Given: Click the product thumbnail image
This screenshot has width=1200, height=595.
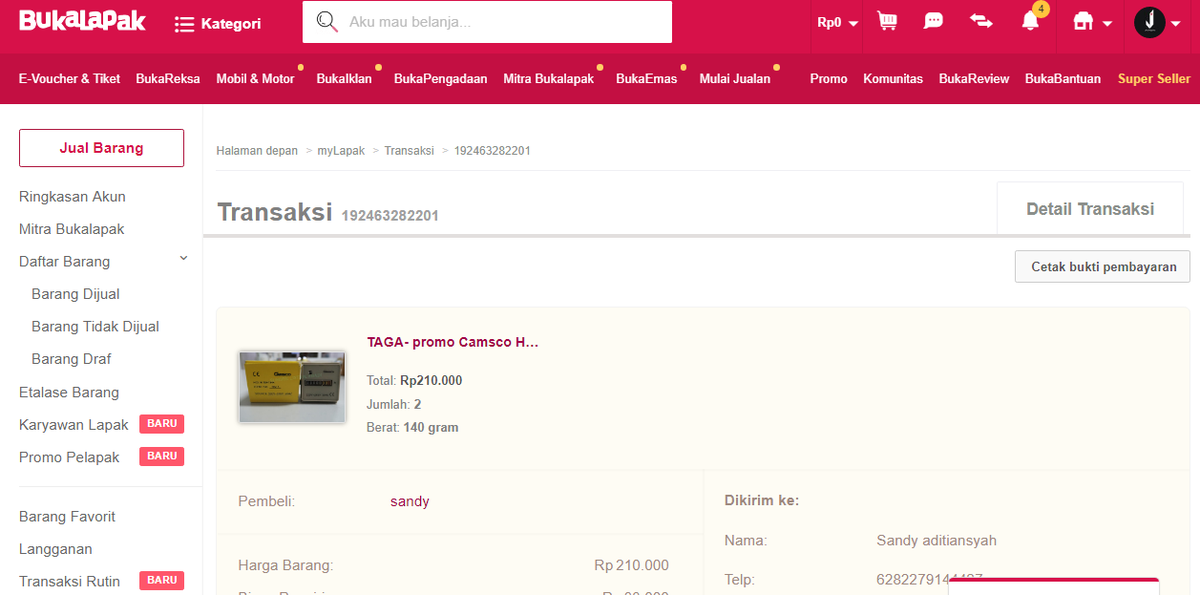Looking at the screenshot, I should (292, 386).
